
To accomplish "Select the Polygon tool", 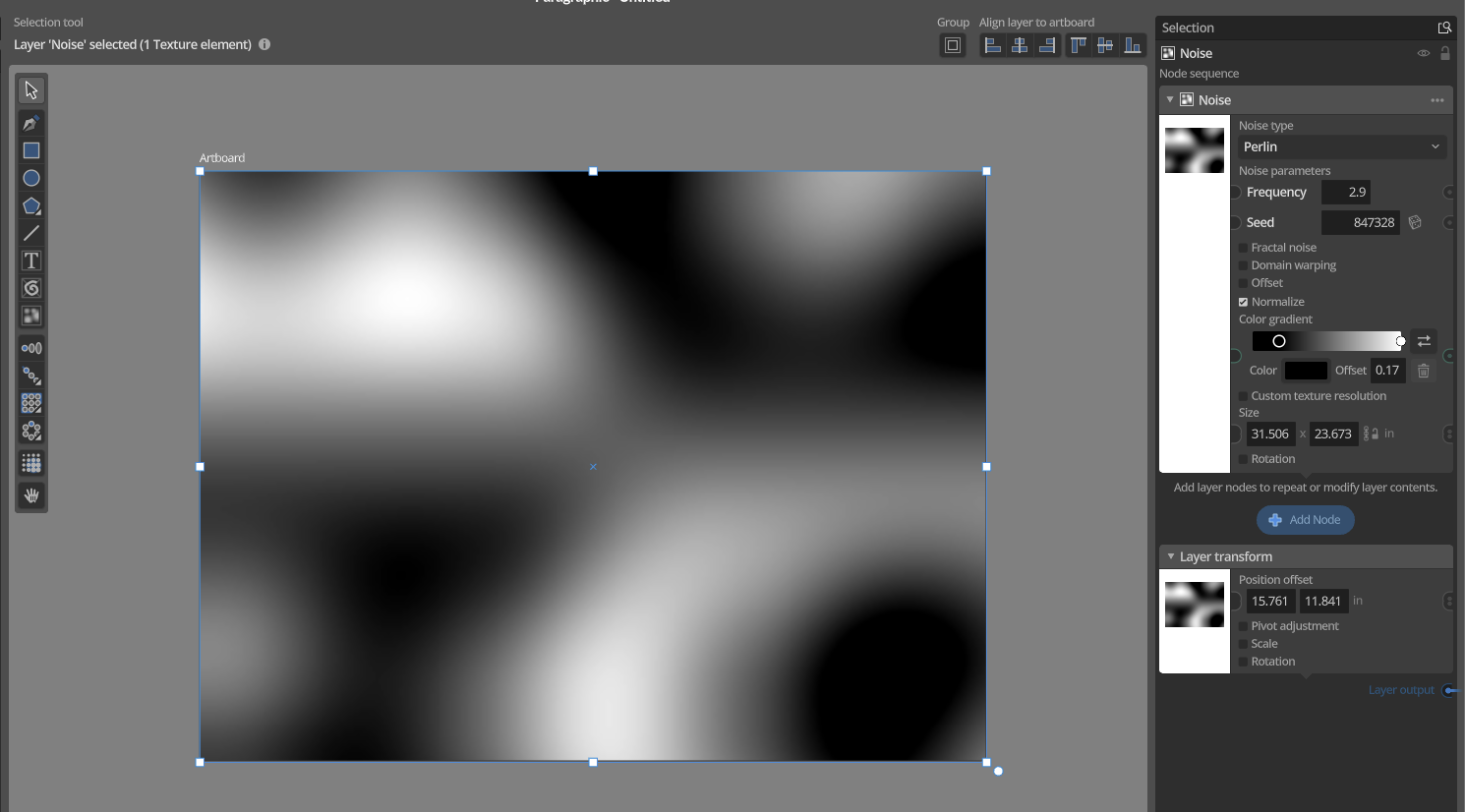I will [31, 205].
